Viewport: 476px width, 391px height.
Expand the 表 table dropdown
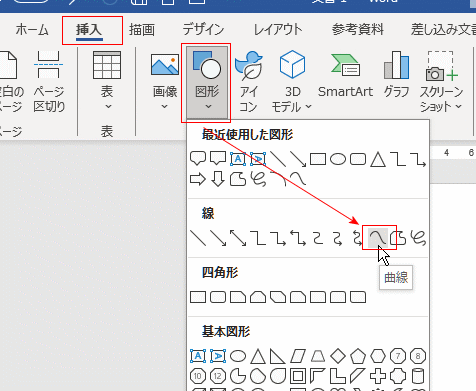tap(107, 82)
